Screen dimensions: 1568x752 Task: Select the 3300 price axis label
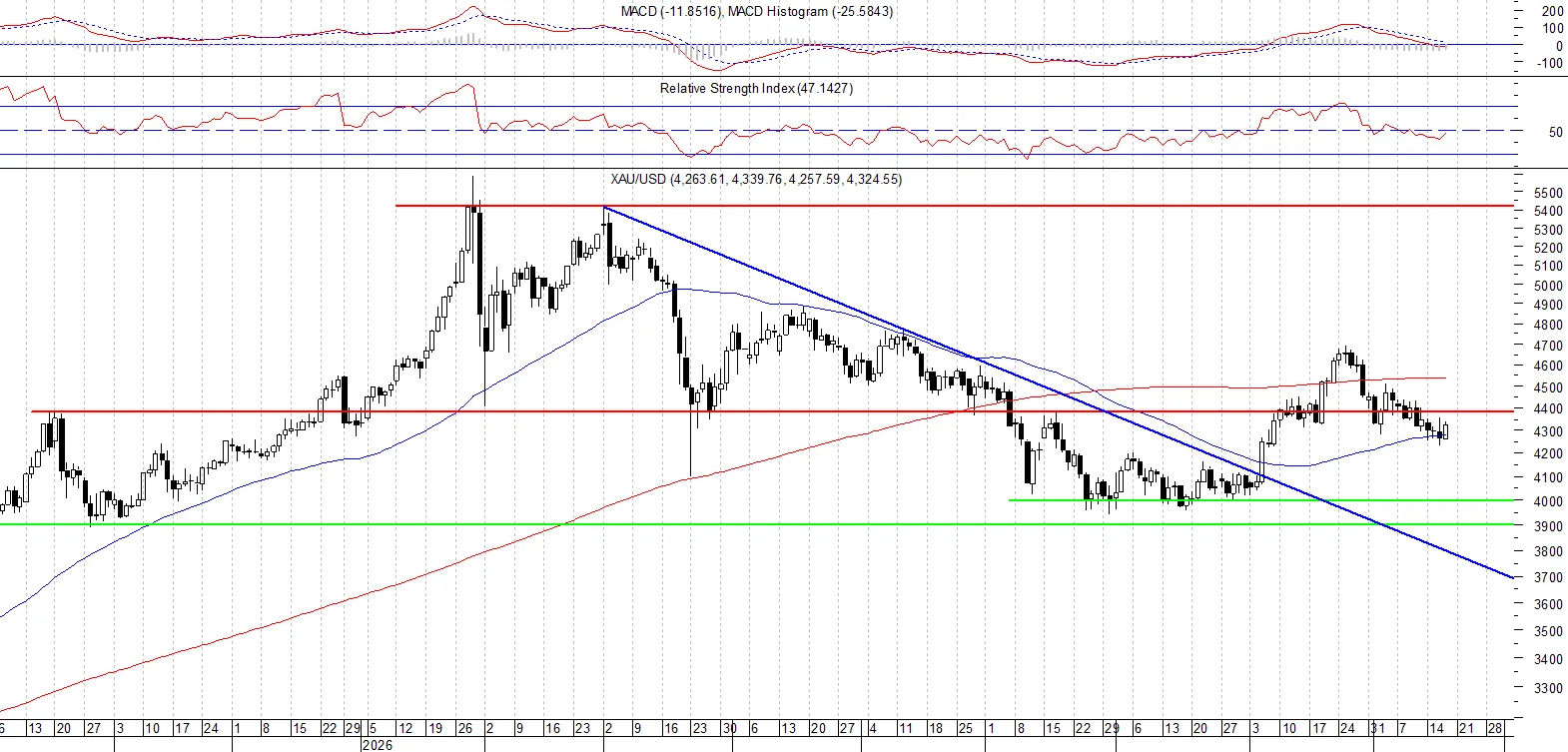click(1548, 688)
